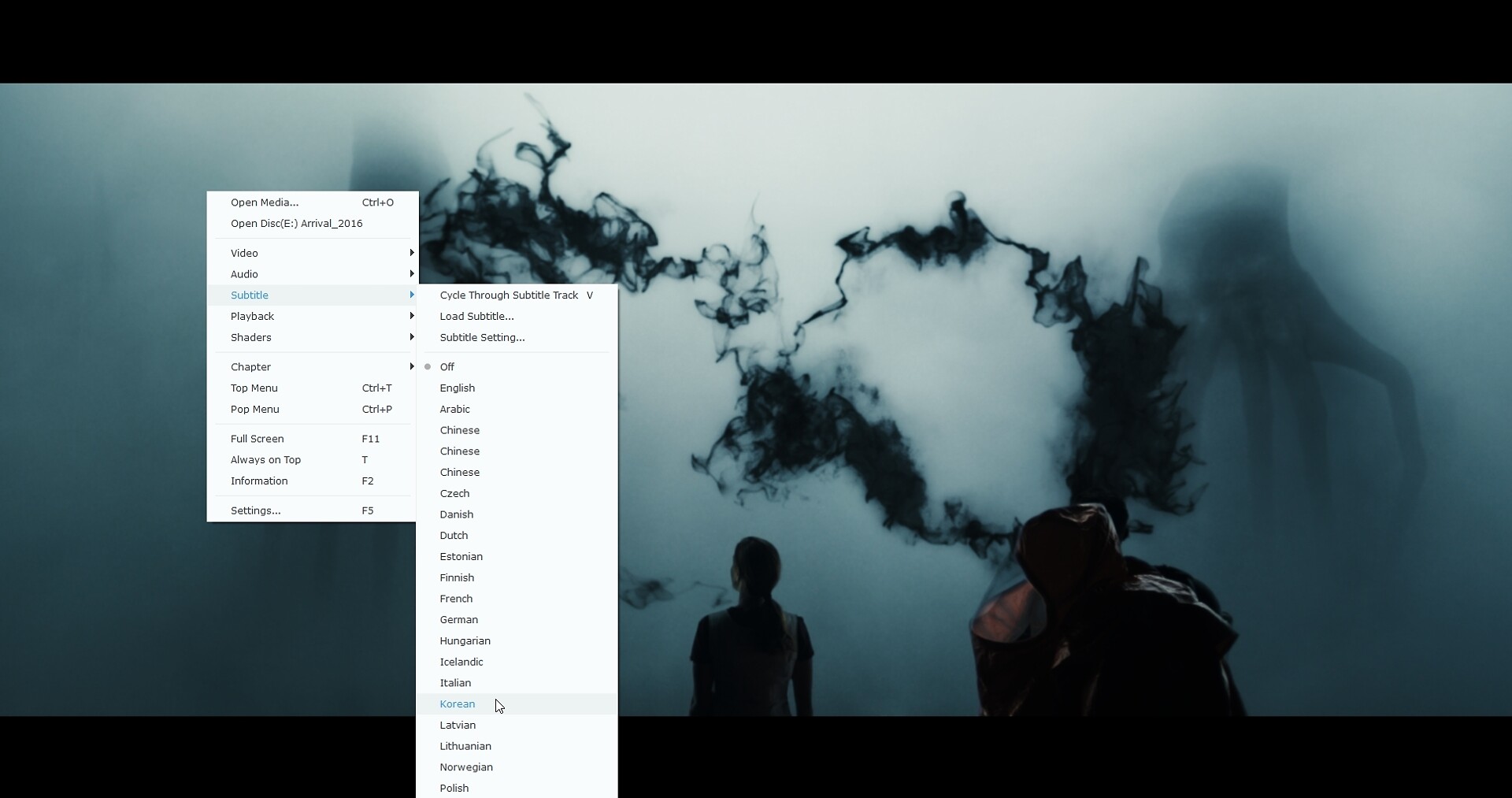
Task: Expand the Audio submenu
Action: pyautogui.click(x=244, y=274)
